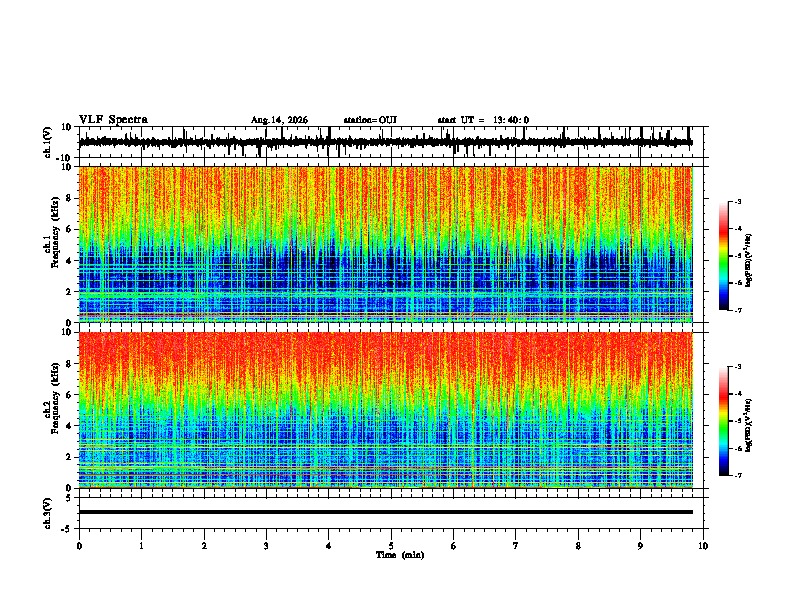792x612 pixels.
Task: Click the ch.1 frequency axis "6" tick label
Action: (x=69, y=230)
